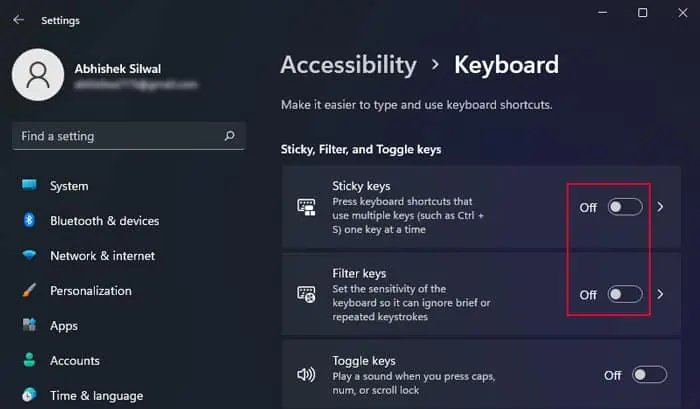Viewport: 700px width, 409px height.
Task: Open Time & language settings
Action: [96, 395]
